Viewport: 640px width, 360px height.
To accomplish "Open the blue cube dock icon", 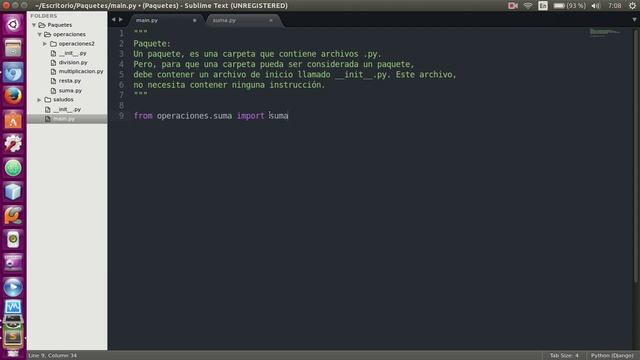I will click(x=13, y=192).
